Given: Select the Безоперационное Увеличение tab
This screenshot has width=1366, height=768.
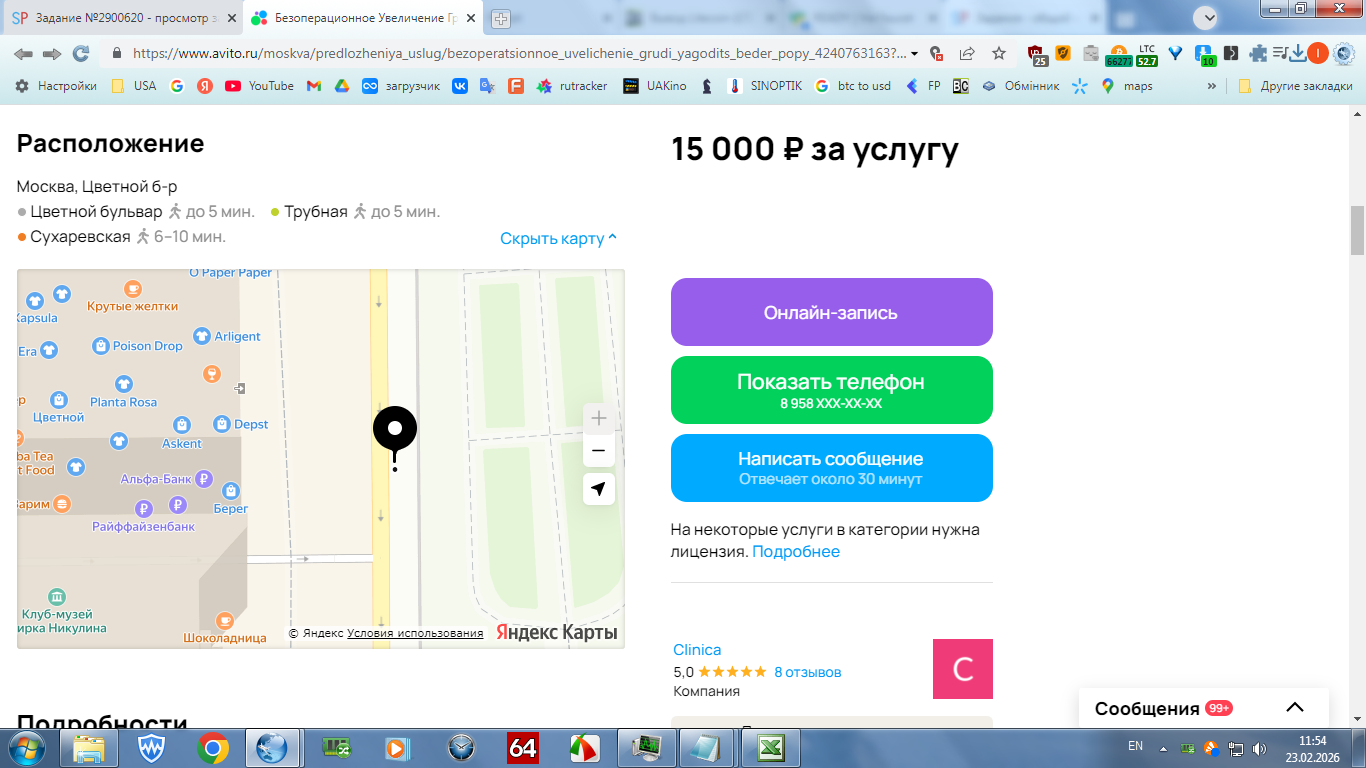Looking at the screenshot, I should click(363, 18).
